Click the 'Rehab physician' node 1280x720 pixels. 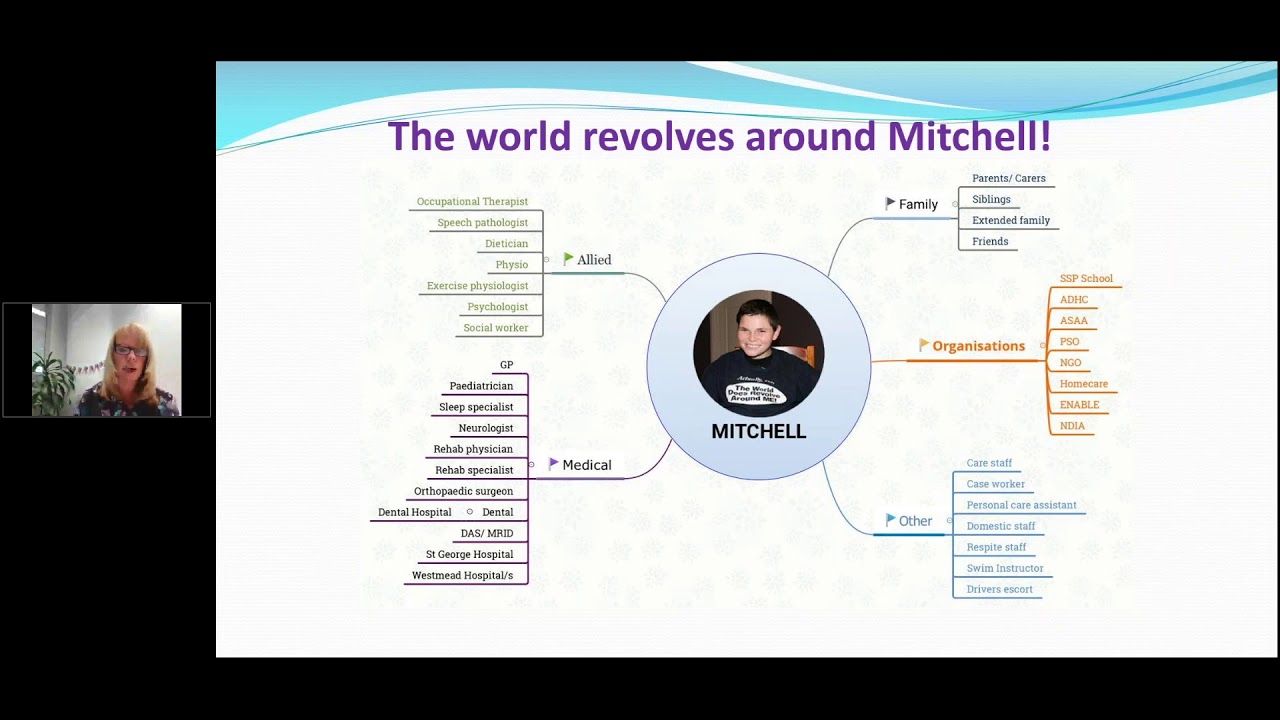(473, 449)
